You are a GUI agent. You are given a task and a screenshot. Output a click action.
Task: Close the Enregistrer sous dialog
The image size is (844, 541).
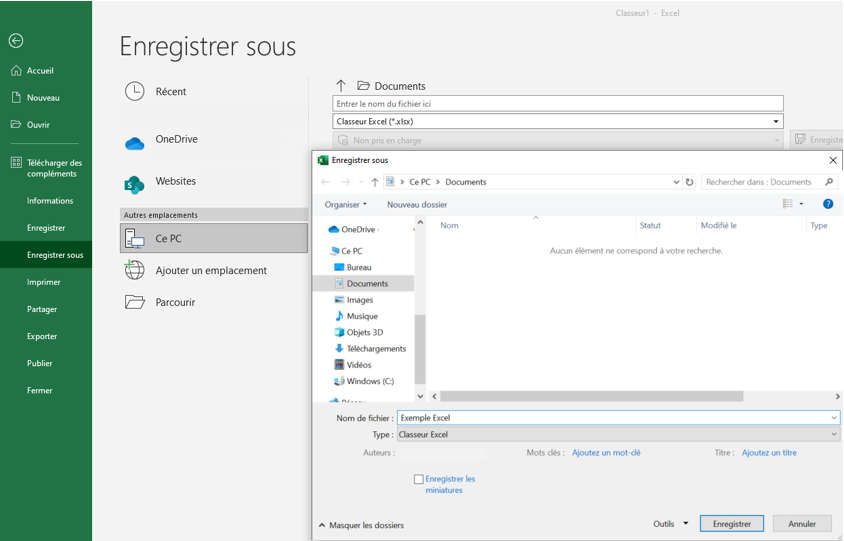[833, 160]
